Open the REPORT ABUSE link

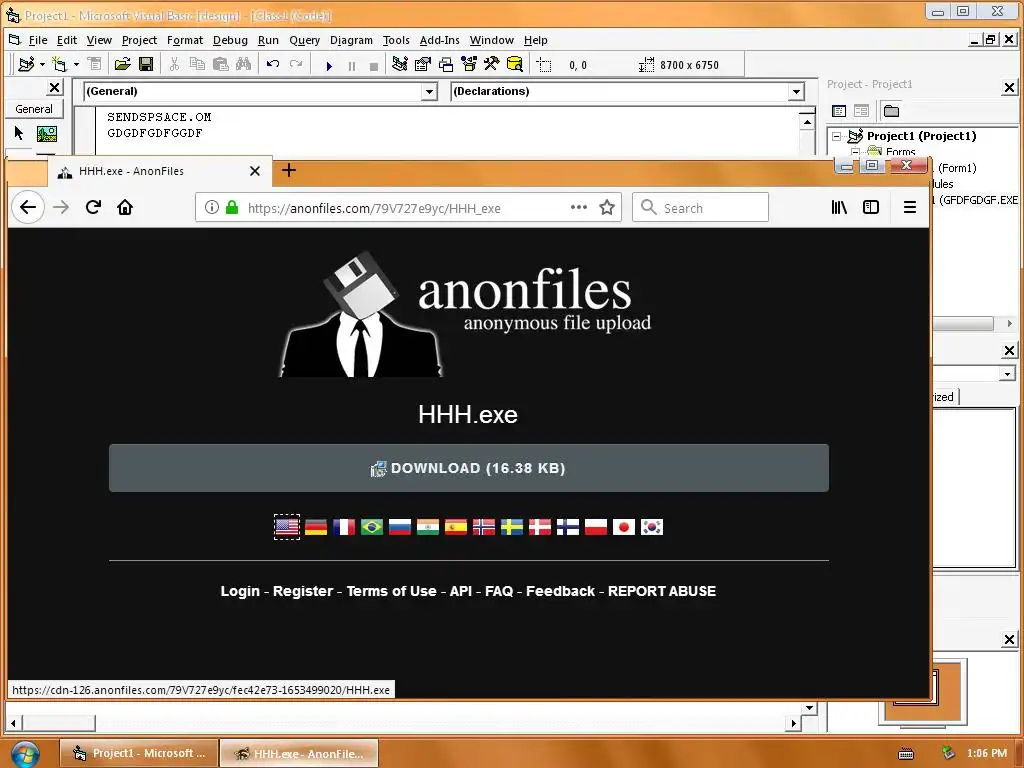662,591
